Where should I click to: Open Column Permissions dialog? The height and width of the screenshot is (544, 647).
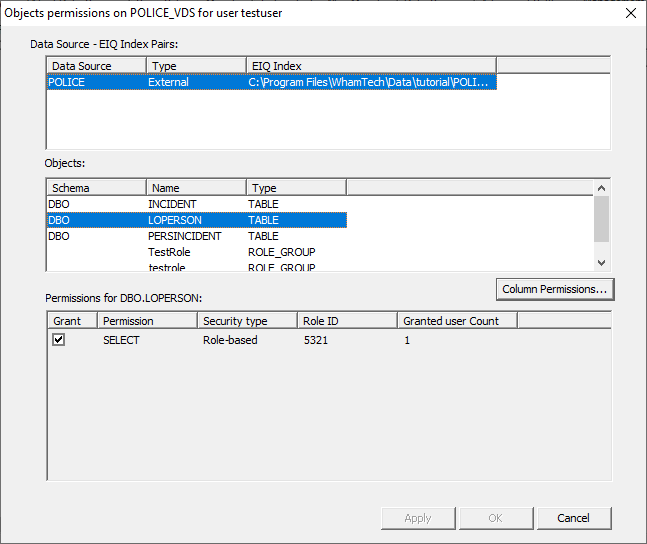[x=554, y=289]
